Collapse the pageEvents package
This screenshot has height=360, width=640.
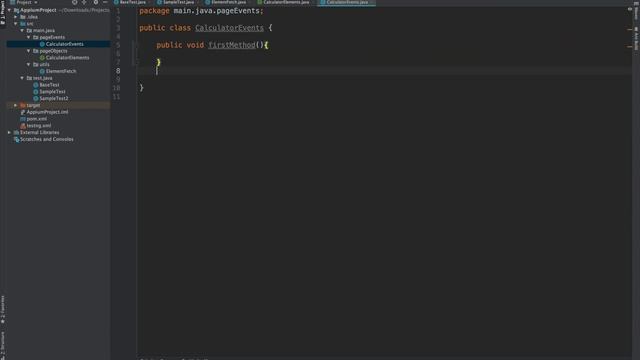[x=29, y=37]
